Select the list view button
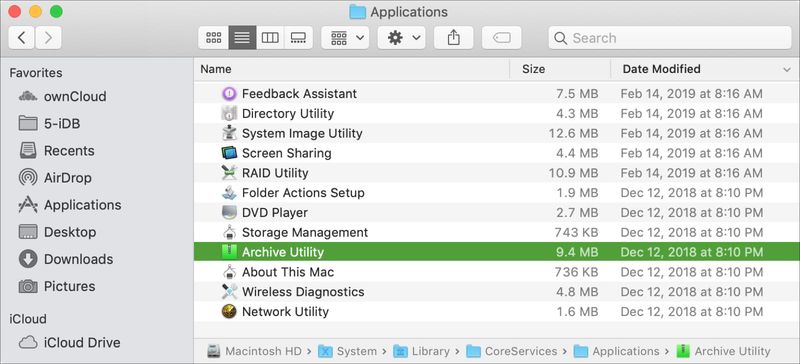This screenshot has height=364, width=800. (242, 38)
